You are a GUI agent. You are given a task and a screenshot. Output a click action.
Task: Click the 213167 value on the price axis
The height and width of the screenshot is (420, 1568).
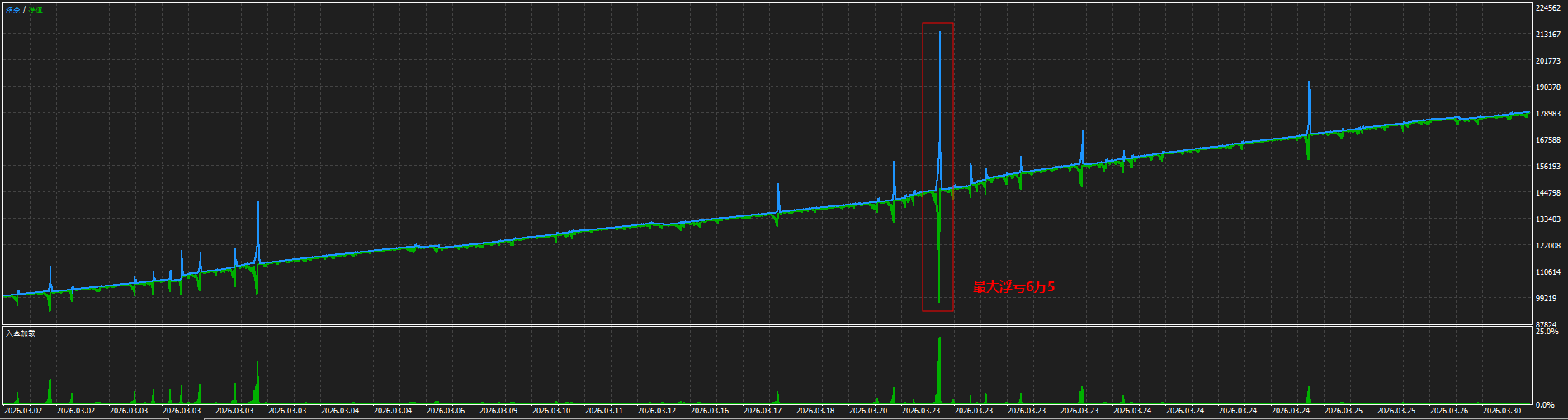(1547, 35)
